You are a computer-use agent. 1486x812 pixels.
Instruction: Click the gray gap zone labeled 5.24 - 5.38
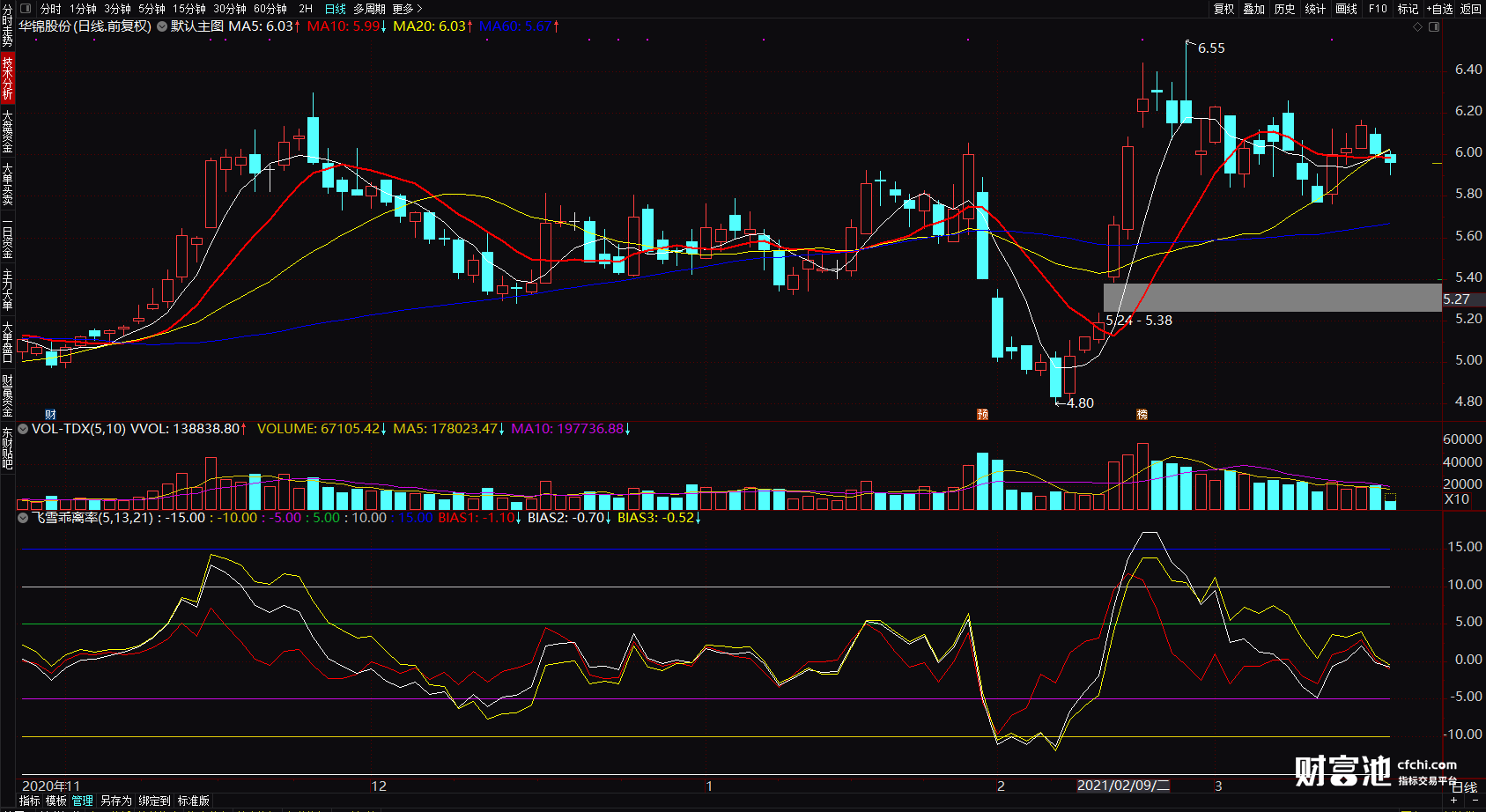point(1272,298)
